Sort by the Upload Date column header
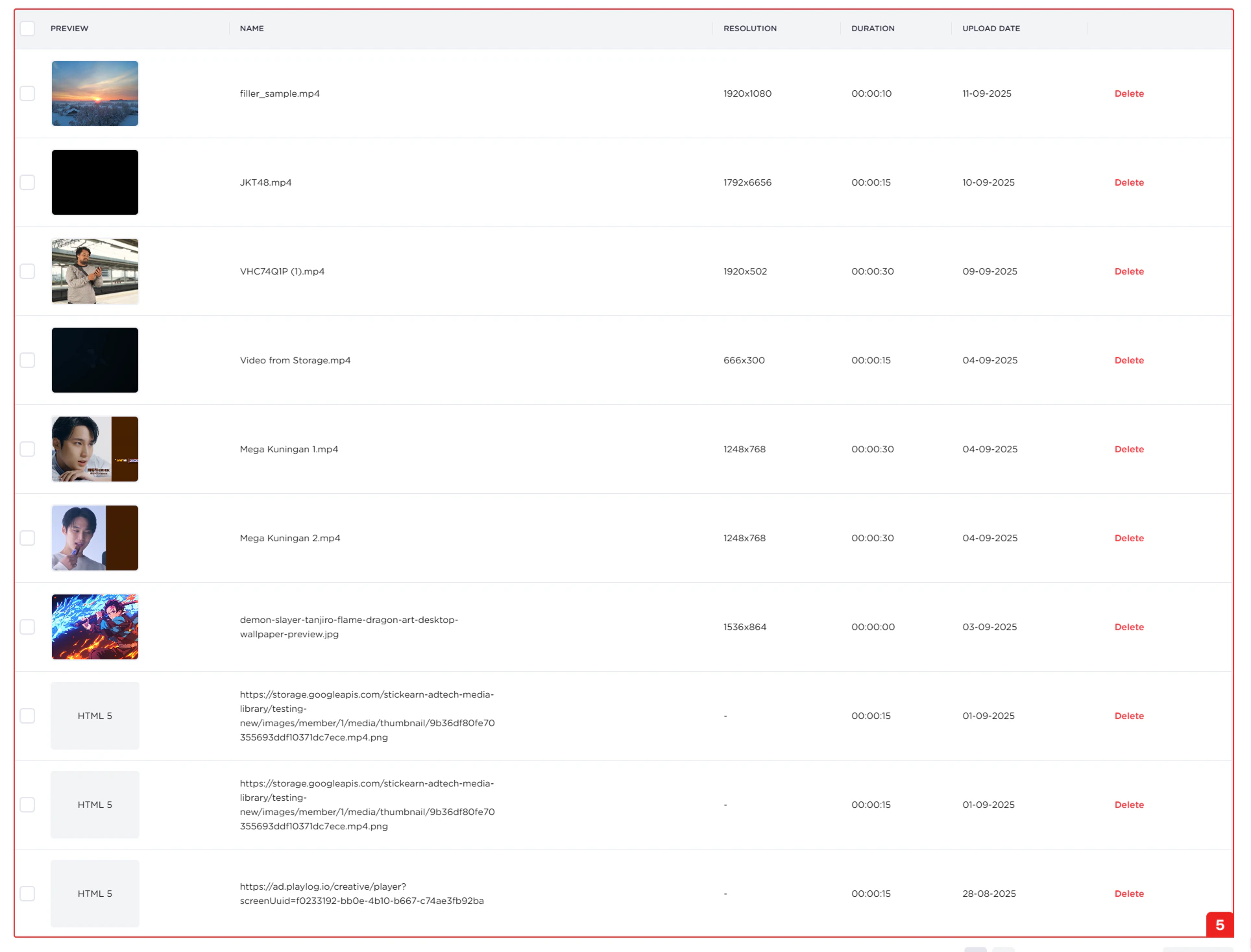The width and height of the screenshot is (1251, 952). (x=990, y=28)
